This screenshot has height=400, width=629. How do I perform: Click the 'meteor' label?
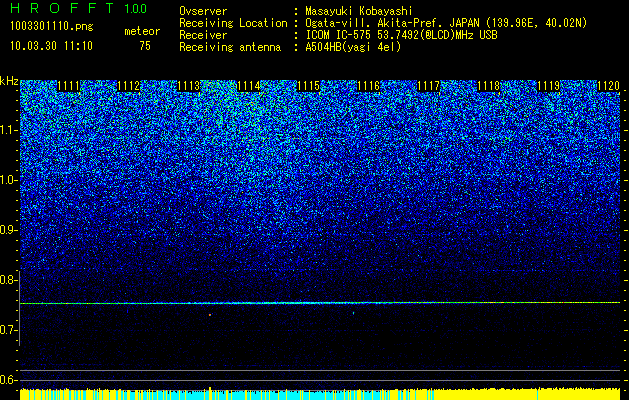coord(142,31)
